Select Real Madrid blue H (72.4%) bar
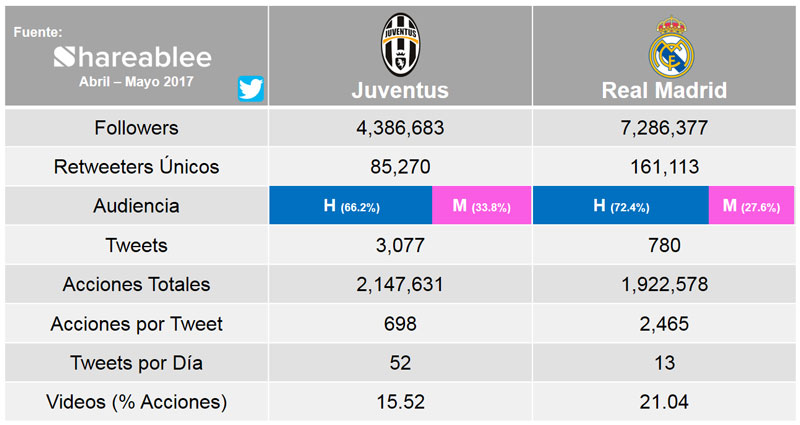800x425 pixels. pos(621,205)
